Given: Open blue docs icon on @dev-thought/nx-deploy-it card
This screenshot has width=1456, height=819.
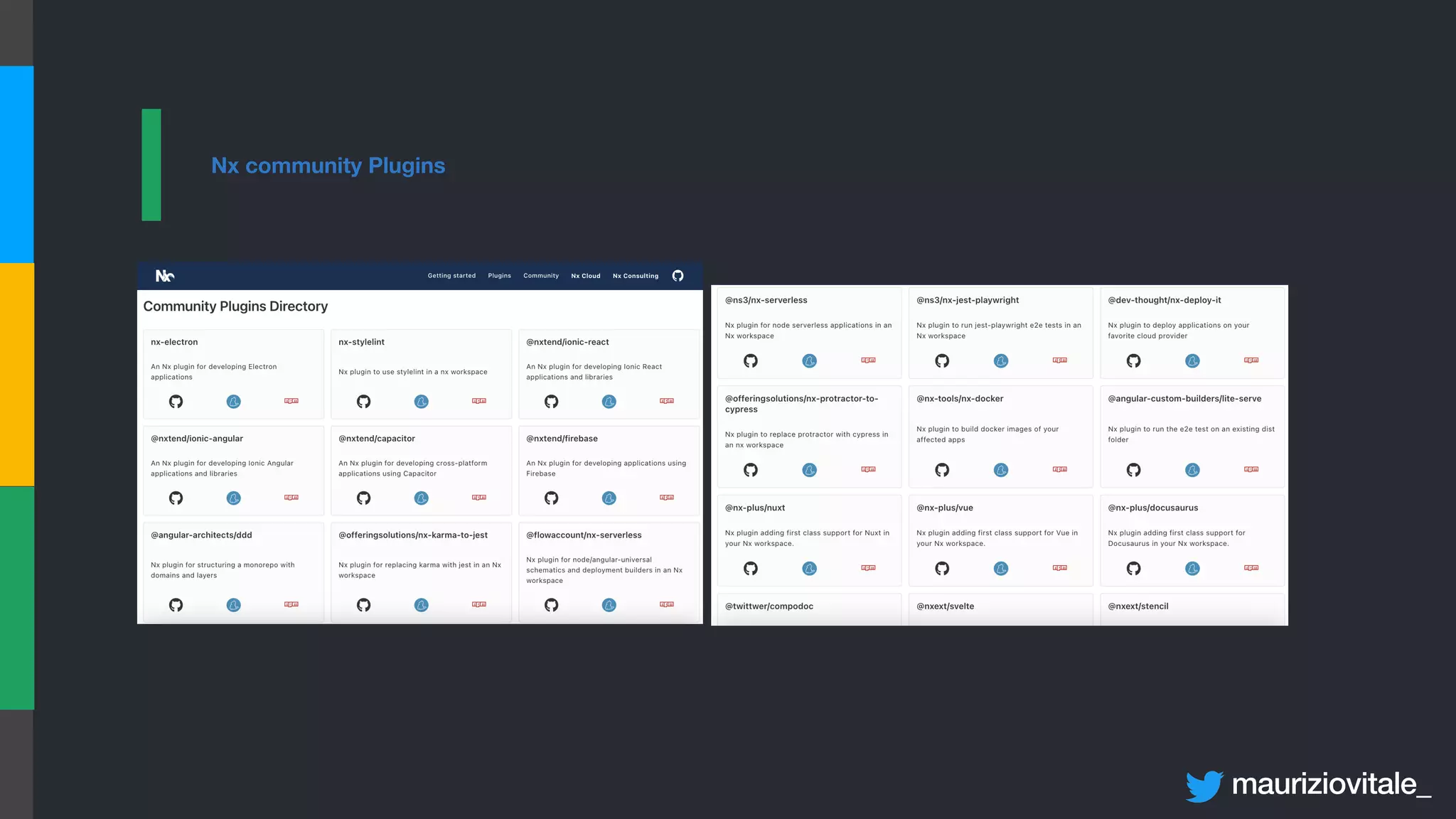Looking at the screenshot, I should [1192, 361].
